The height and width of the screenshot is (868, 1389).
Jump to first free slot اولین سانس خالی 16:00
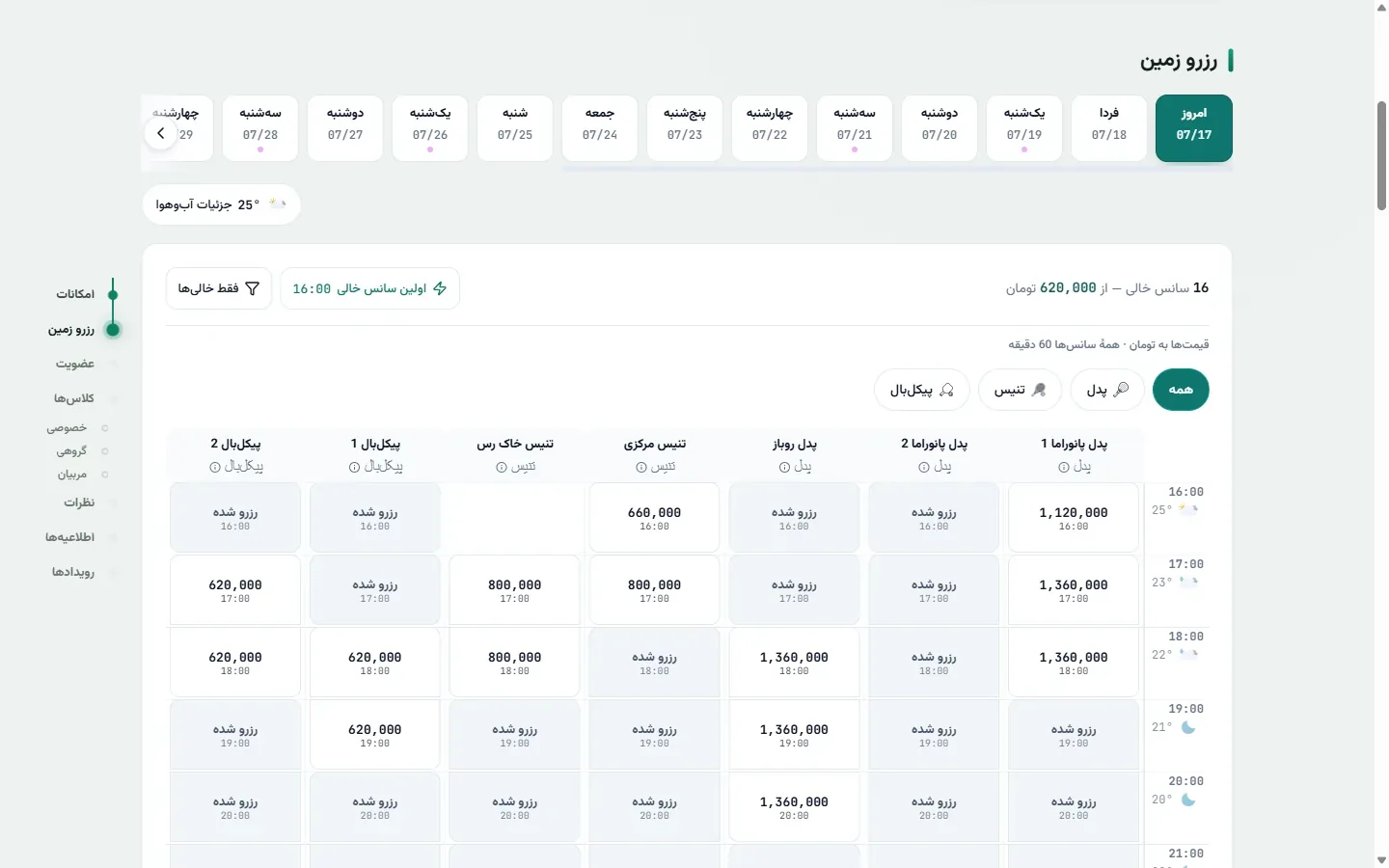click(x=370, y=288)
